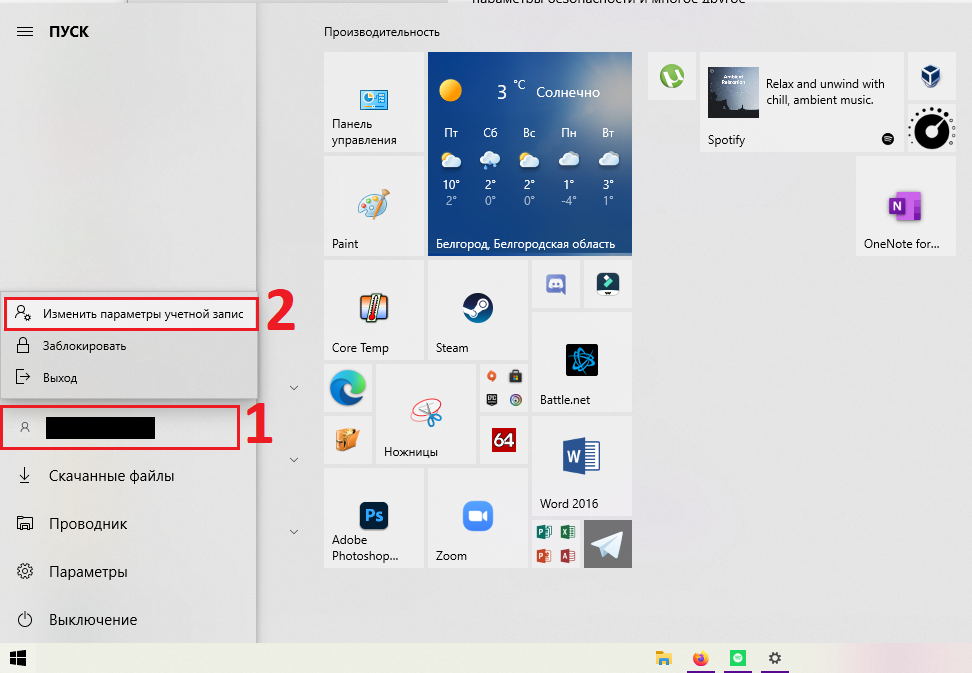Viewport: 972px width, 673px height.
Task: Select Выход to sign out
Action: pyautogui.click(x=130, y=377)
